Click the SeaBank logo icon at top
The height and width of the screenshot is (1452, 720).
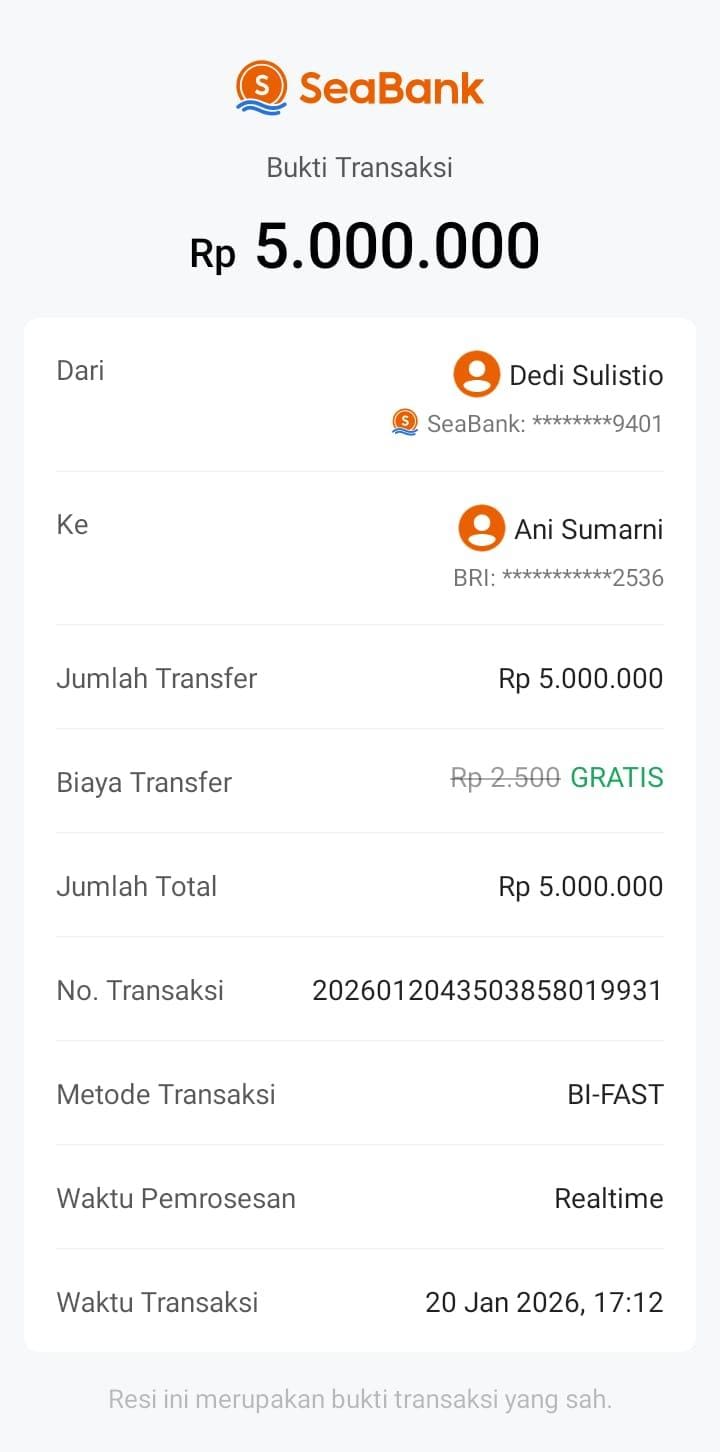262,87
